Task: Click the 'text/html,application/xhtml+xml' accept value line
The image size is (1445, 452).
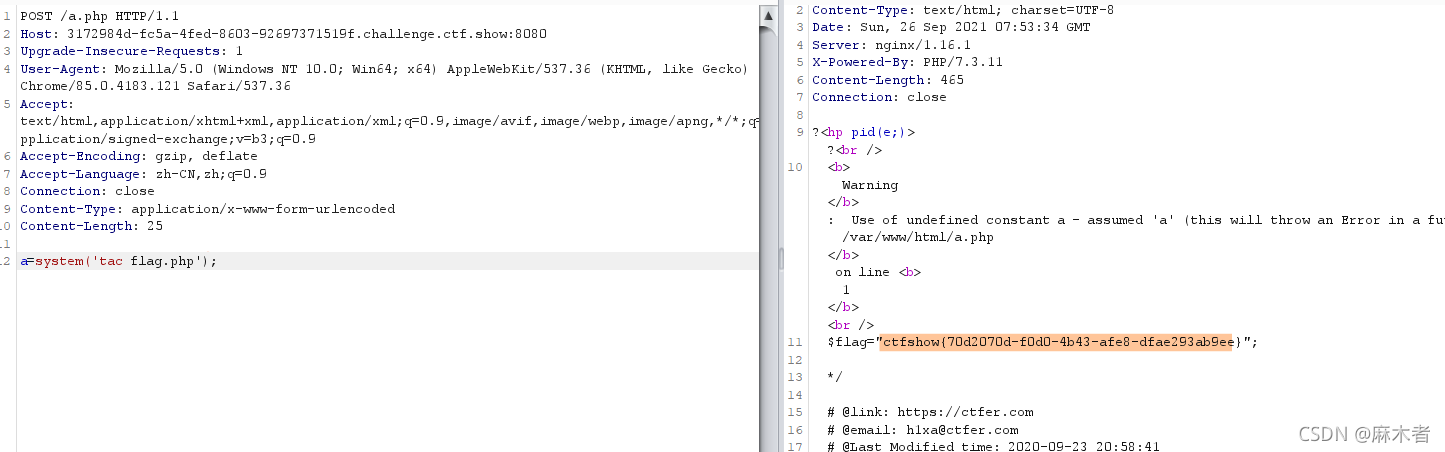Action: [389, 121]
